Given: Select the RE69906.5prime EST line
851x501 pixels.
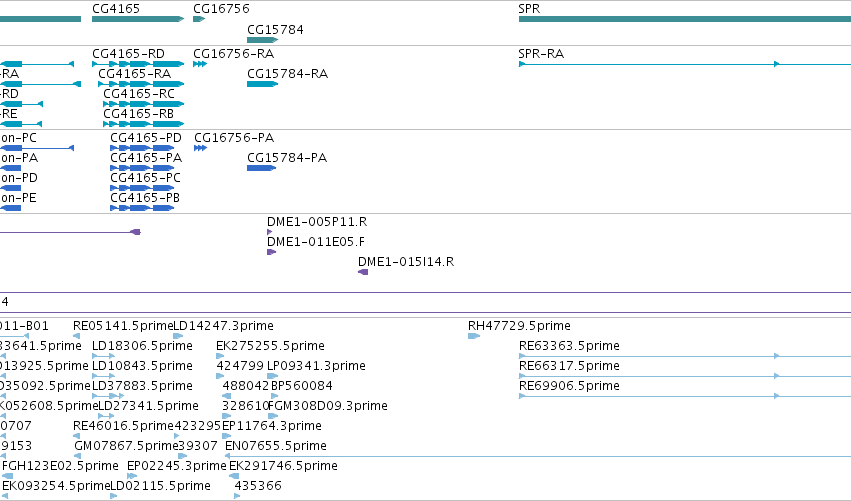Looking at the screenshot, I should 685,396.
